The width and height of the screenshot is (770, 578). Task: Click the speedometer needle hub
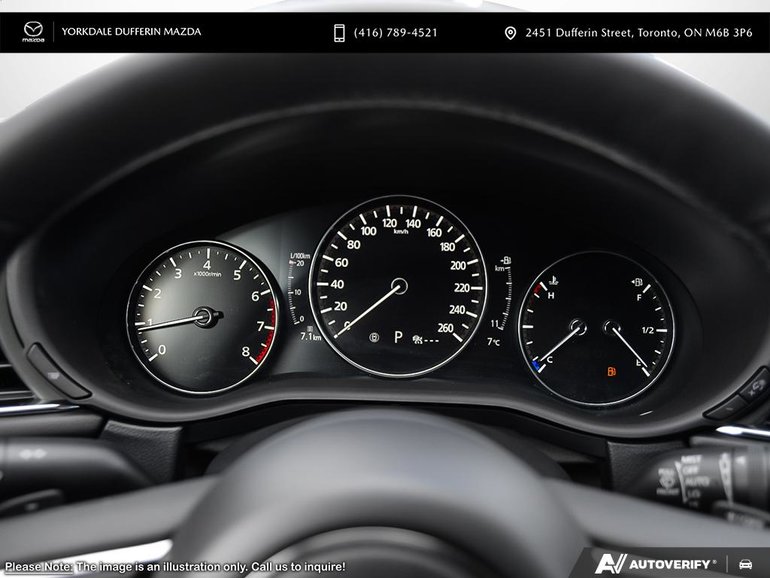coord(399,286)
